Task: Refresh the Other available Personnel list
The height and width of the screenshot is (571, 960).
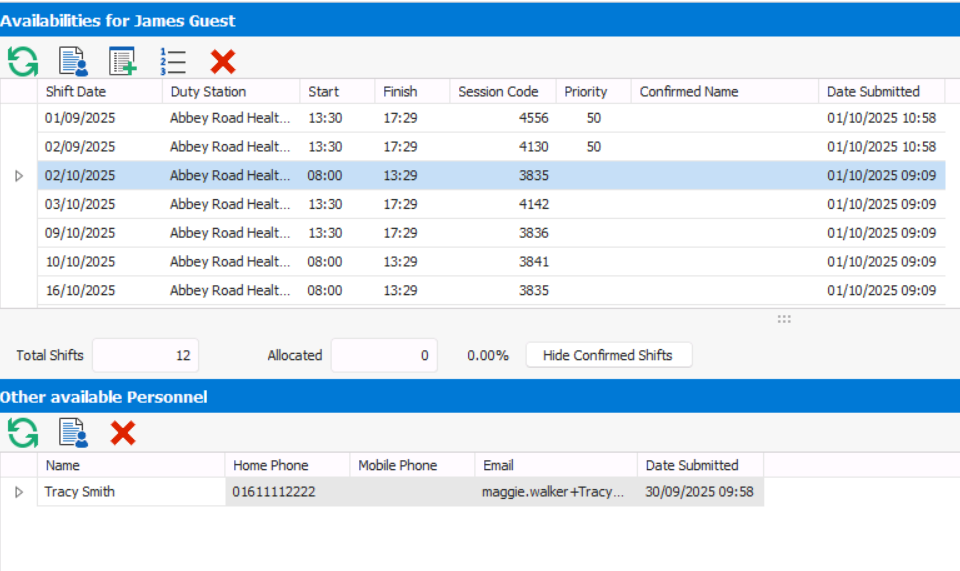Action: tap(22, 433)
